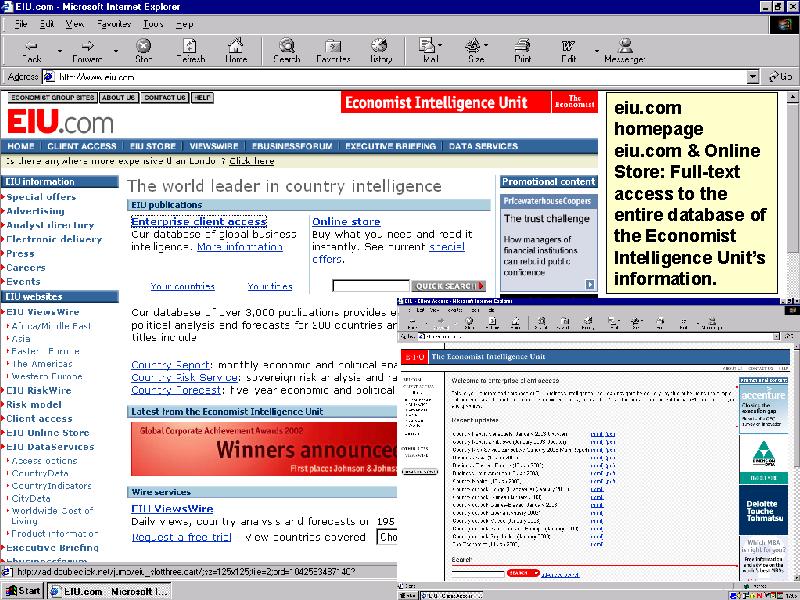Click the Deloitte Touche Tohmatsu ad

click(x=763, y=510)
